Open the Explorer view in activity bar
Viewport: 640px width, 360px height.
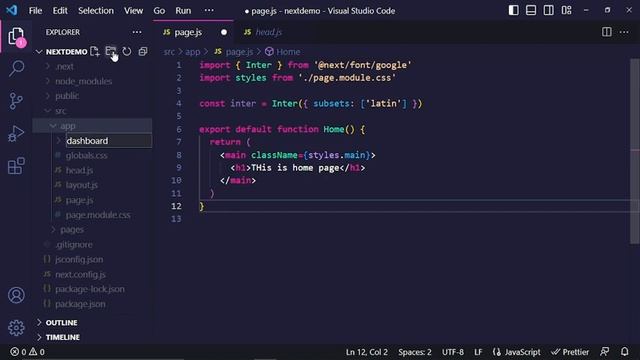click(x=16, y=37)
